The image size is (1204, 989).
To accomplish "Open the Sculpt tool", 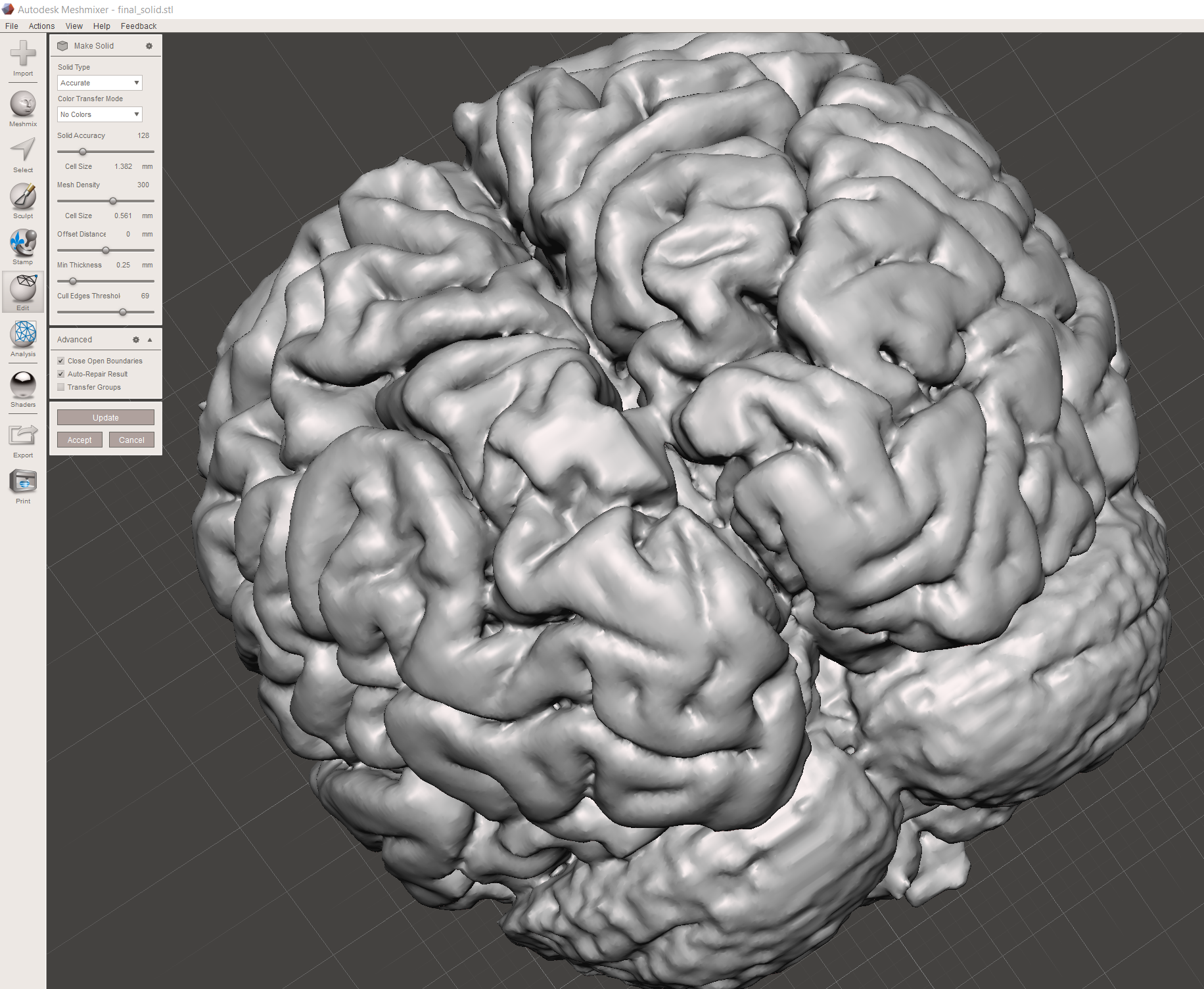I will pos(23,201).
